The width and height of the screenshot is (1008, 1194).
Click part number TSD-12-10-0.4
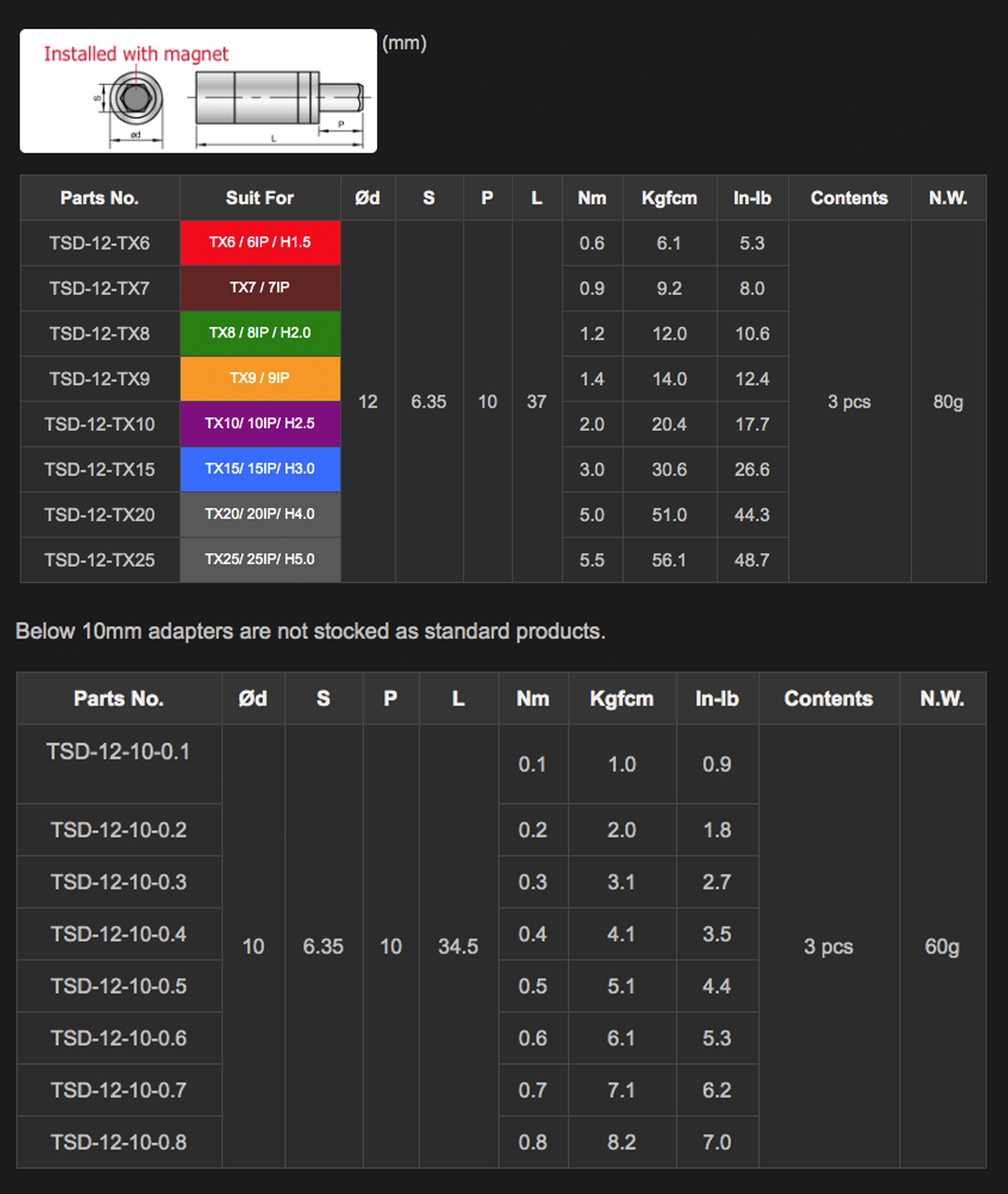click(118, 934)
